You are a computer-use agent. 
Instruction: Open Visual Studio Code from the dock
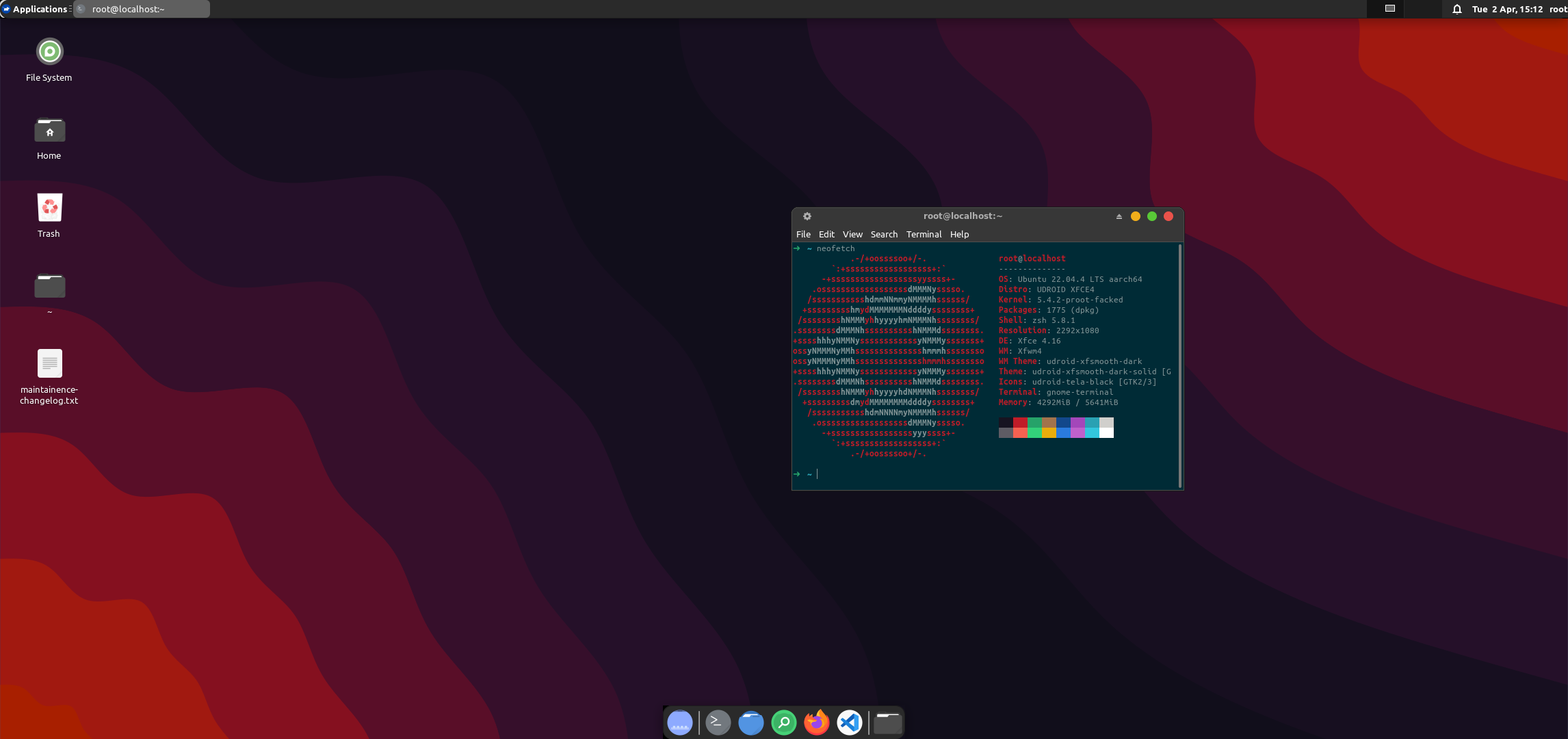click(x=848, y=722)
